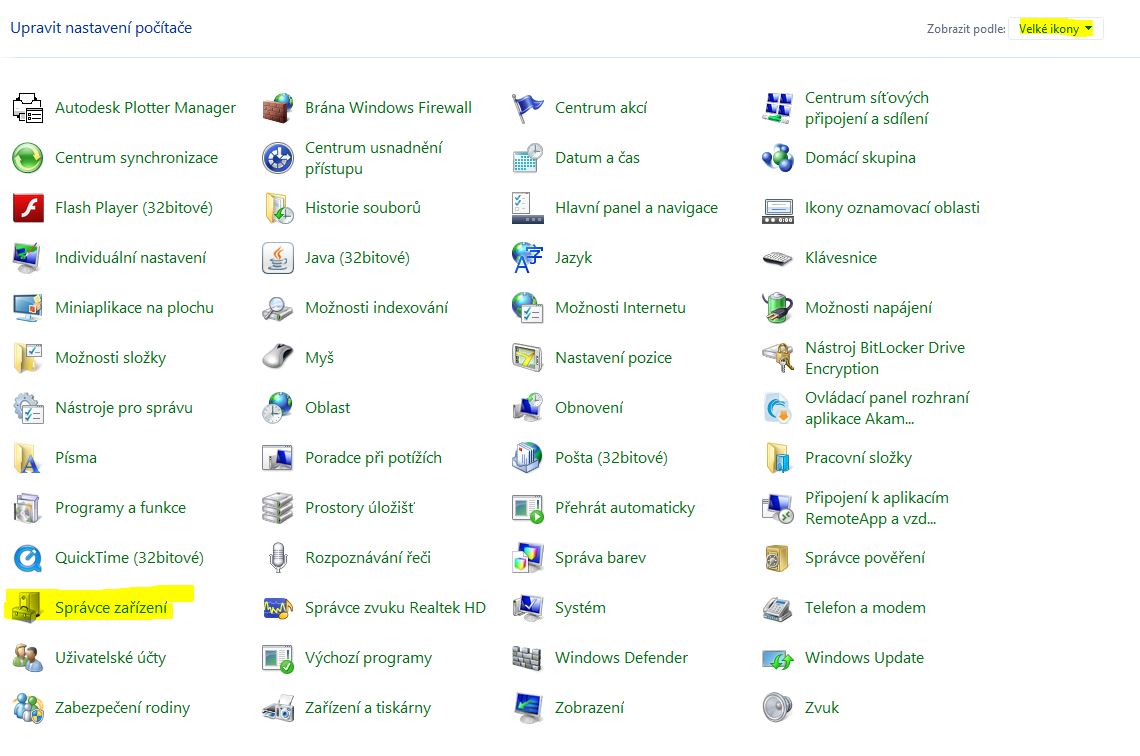Viewport: 1140px width, 756px height.
Task: Open the Windows Defender icon
Action: tap(527, 658)
